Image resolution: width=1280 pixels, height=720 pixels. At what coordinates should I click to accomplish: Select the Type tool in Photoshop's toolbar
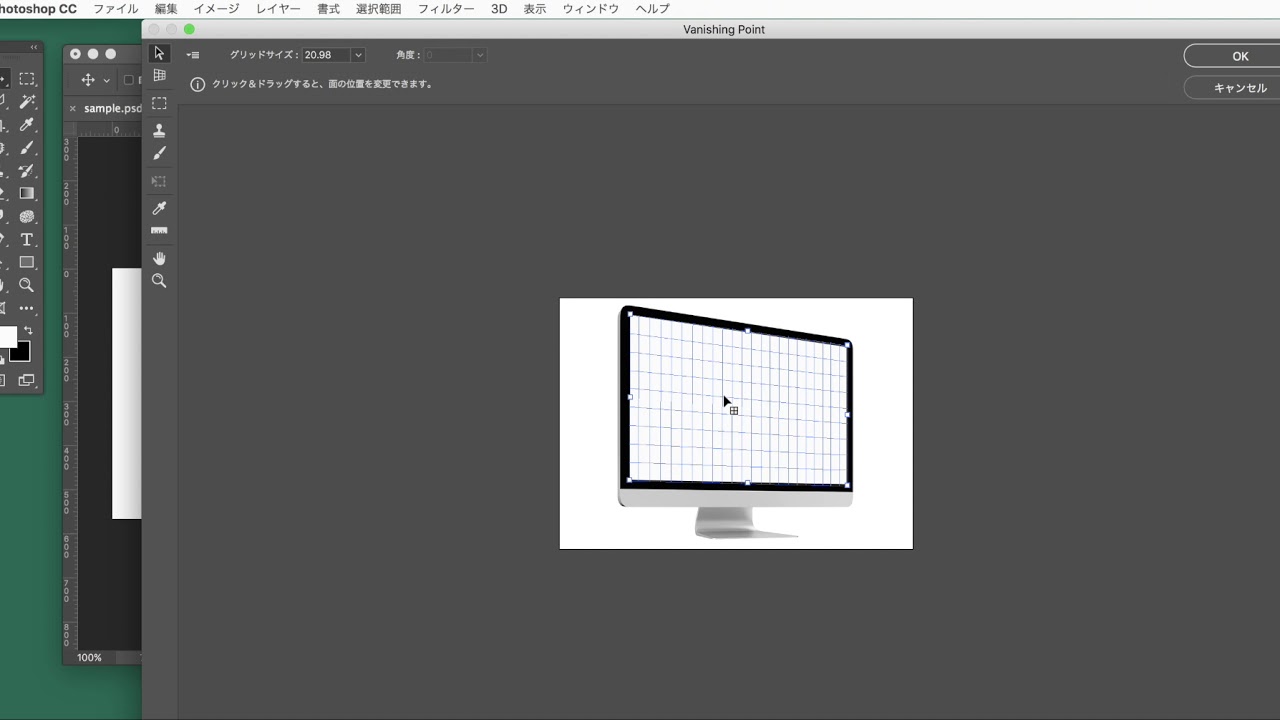tap(26, 240)
